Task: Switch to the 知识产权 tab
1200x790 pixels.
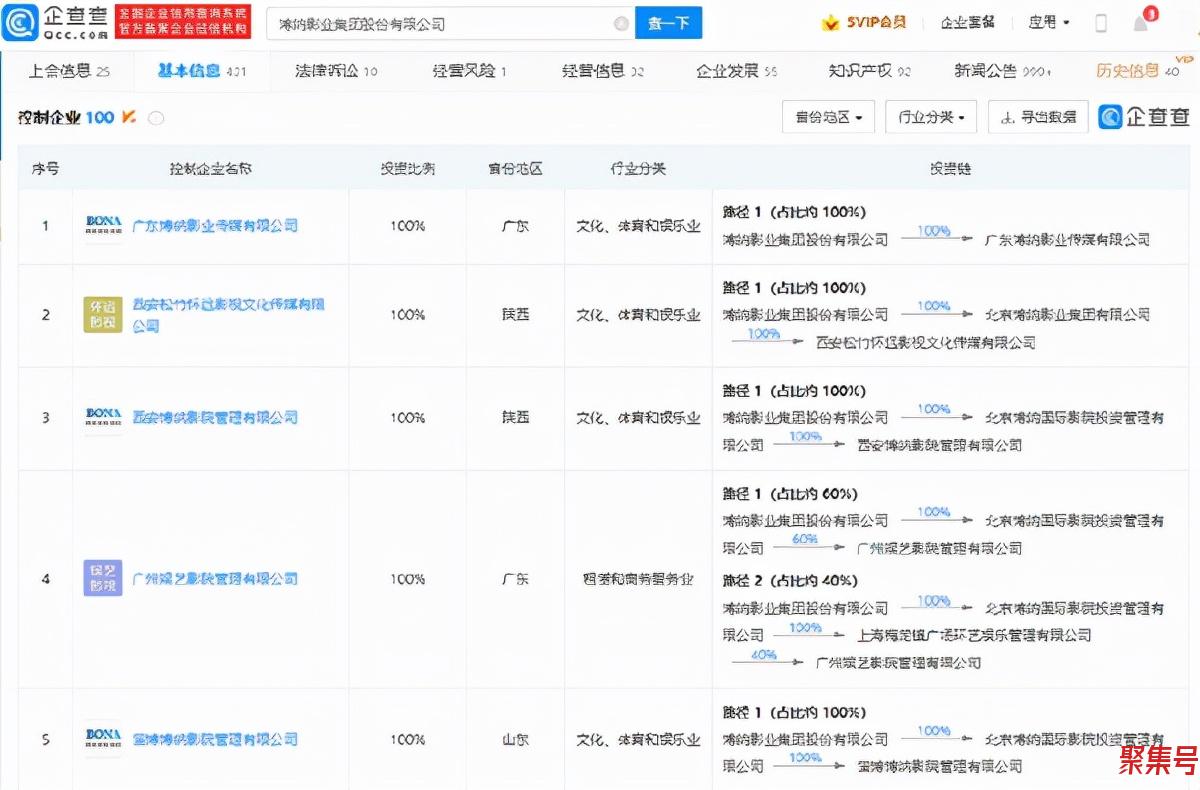Action: click(870, 71)
